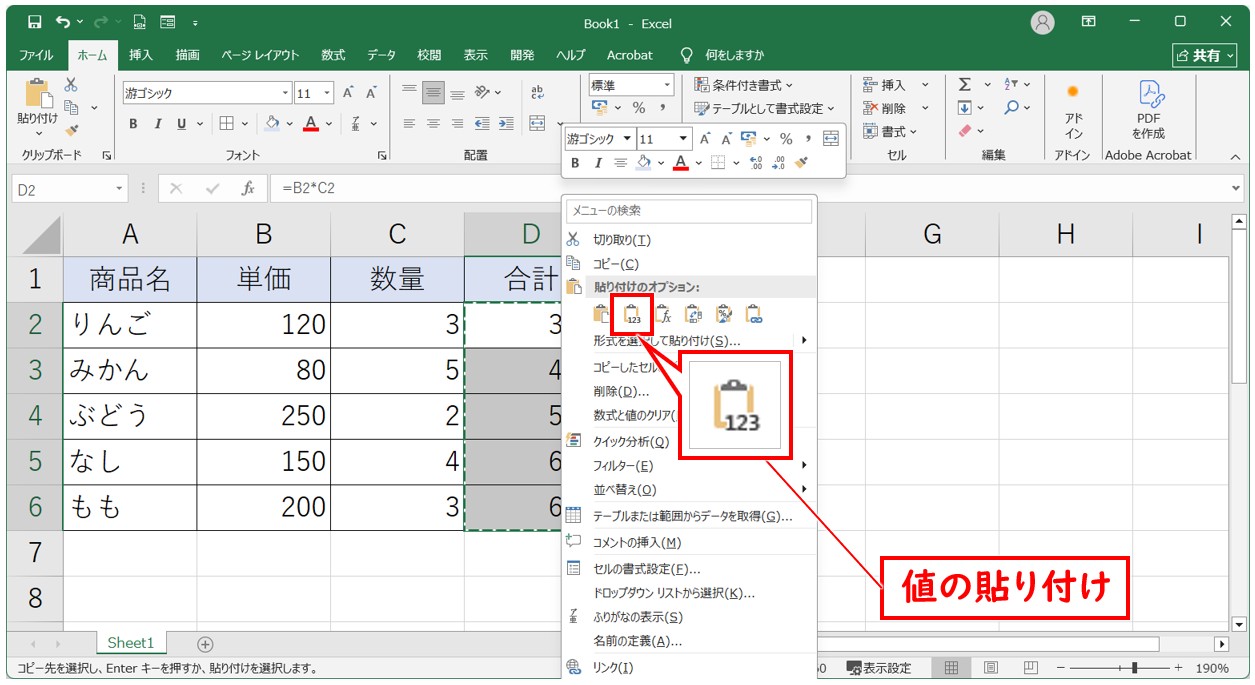Select セルの書式設定(F)... from context menu
This screenshot has width=1255, height=685.
click(646, 569)
